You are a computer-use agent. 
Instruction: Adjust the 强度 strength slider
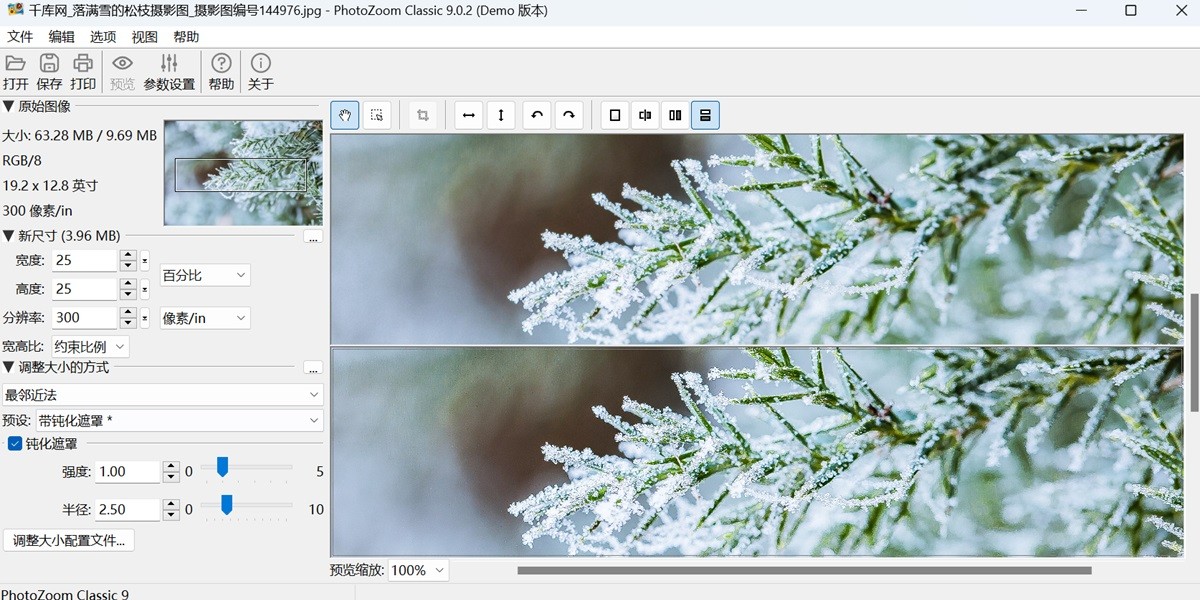(x=221, y=465)
